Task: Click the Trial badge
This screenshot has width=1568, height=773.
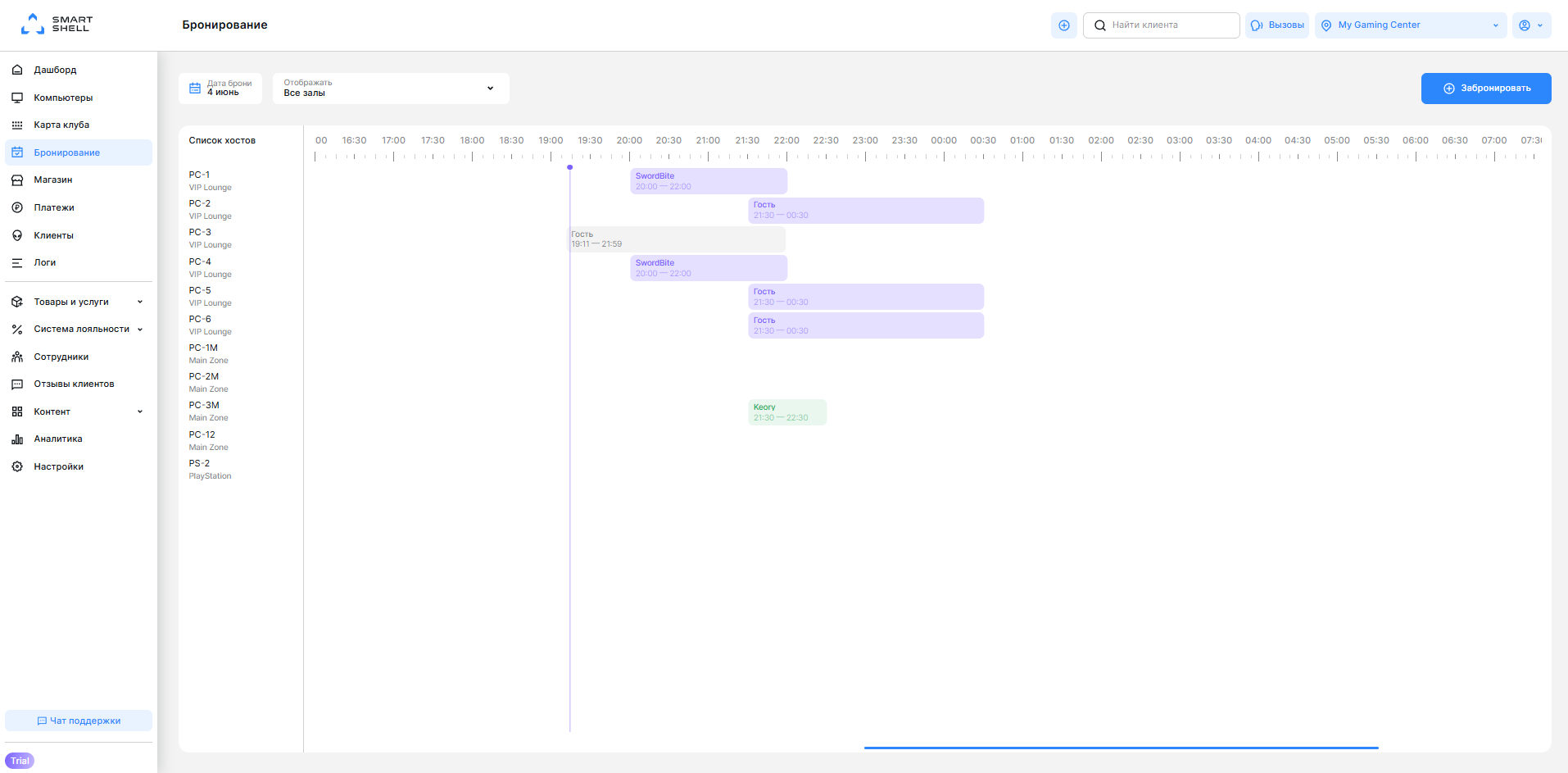Action: pyautogui.click(x=20, y=761)
